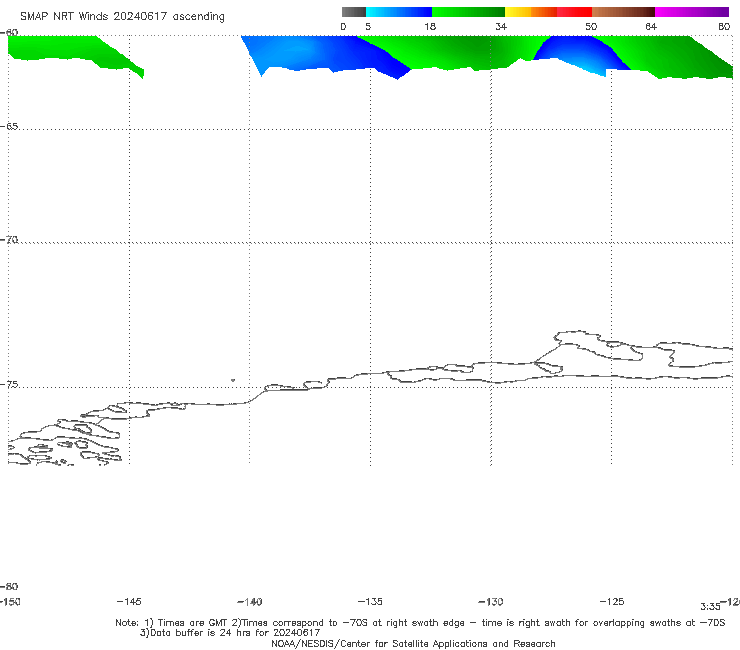This screenshot has height=650, width=740.
Task: Click the 'SMAP NRT Winds 20240617 ascending' title
Action: pyautogui.click(x=122, y=17)
